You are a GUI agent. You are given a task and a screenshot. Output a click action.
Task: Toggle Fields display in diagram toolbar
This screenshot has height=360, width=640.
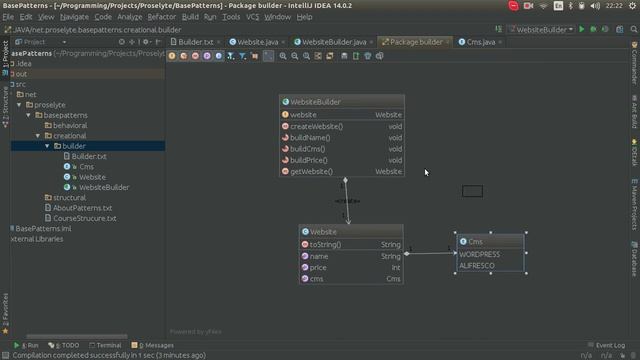pyautogui.click(x=172, y=56)
